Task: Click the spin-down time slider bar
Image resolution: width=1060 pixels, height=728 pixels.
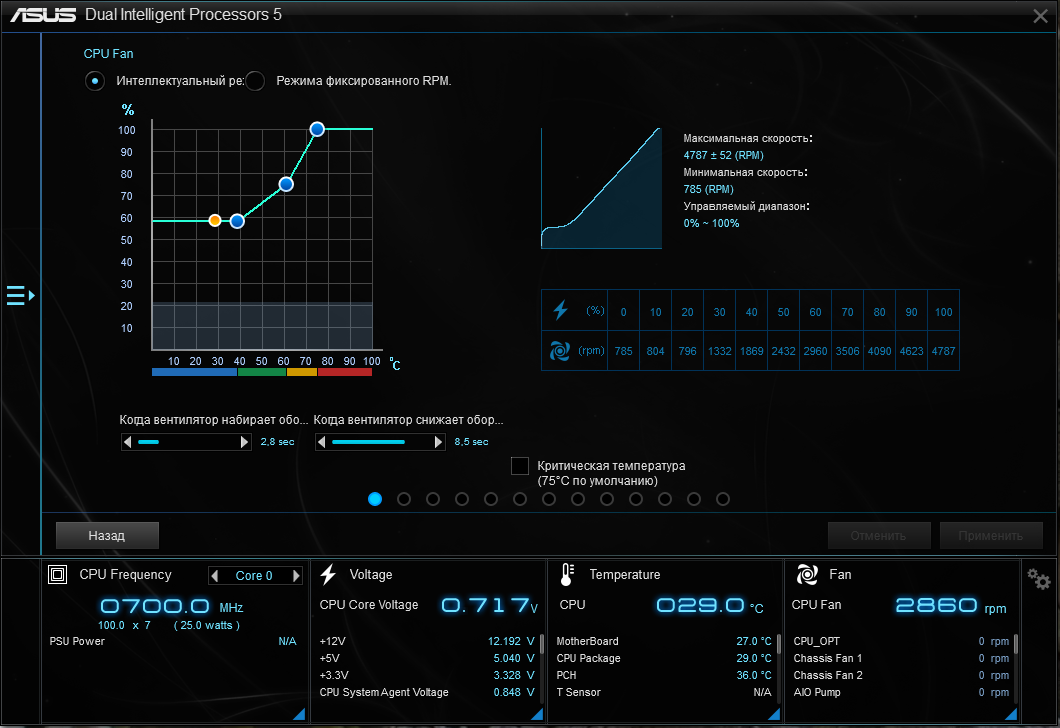Action: [380, 442]
